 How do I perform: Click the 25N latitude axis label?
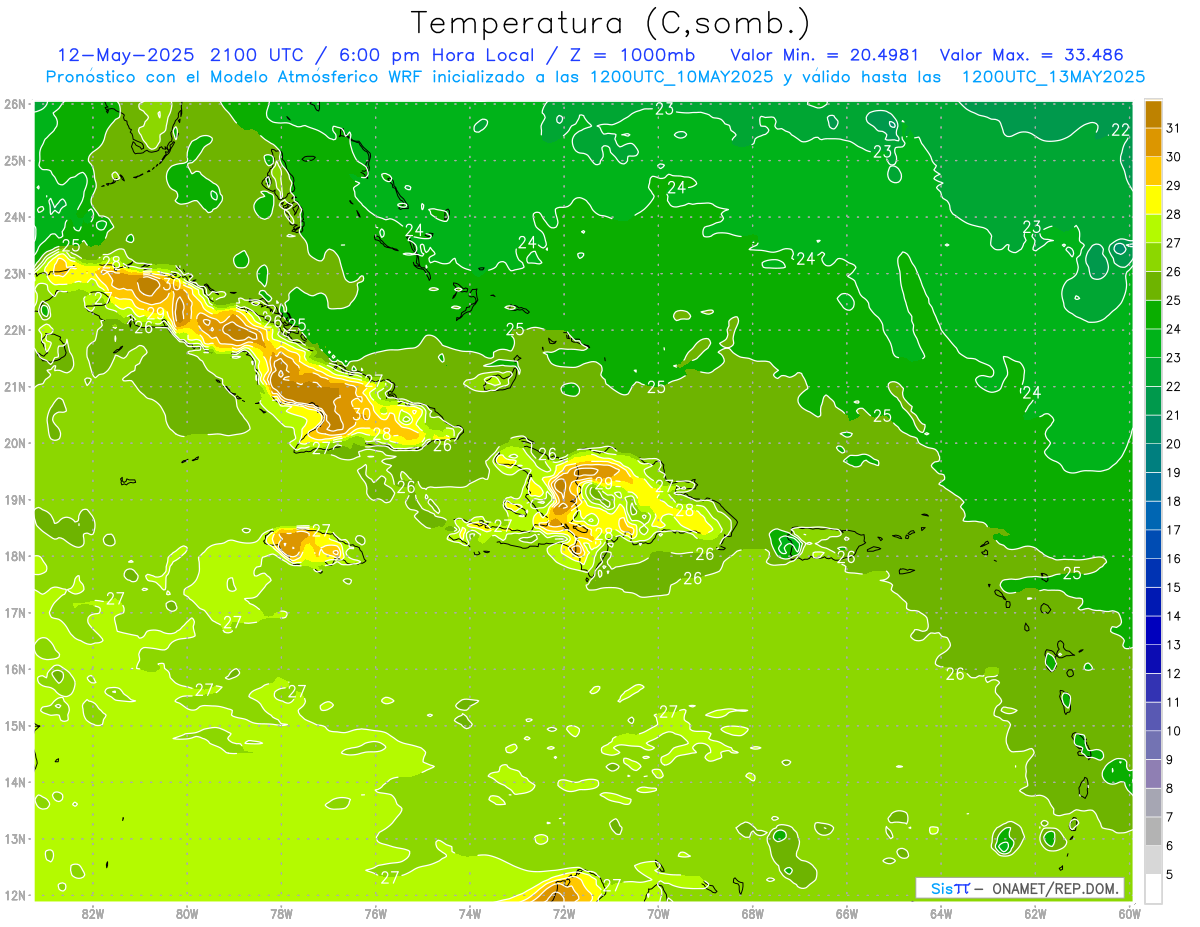(x=15, y=160)
